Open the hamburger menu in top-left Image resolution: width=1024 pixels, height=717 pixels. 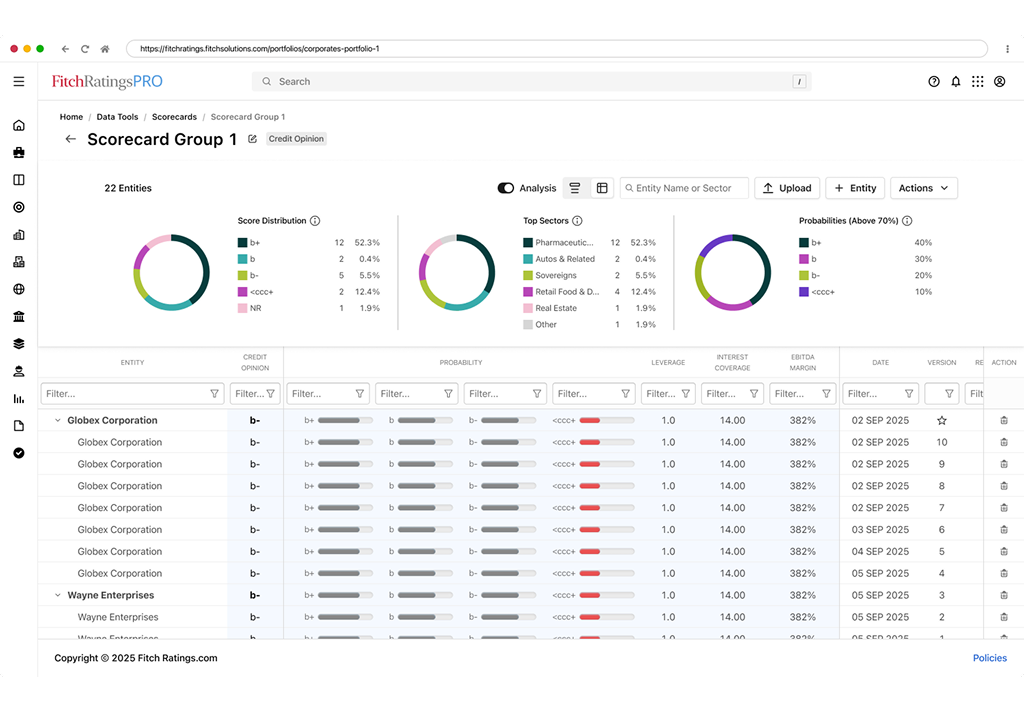click(x=19, y=82)
